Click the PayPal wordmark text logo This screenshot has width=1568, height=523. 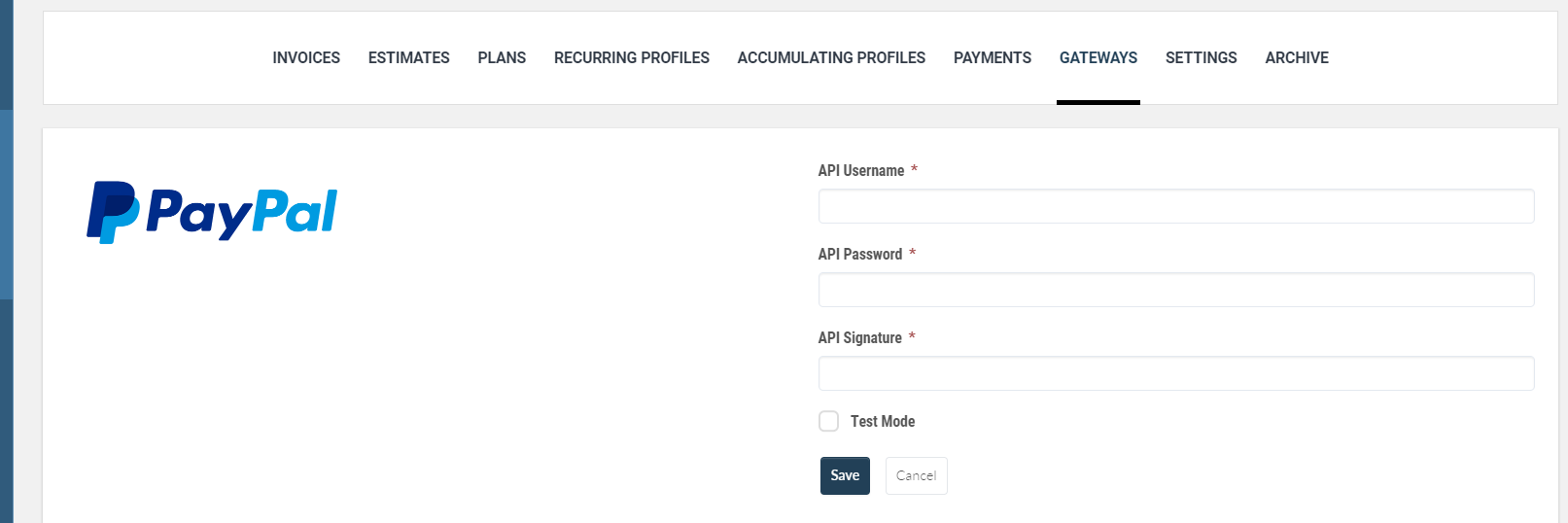(x=241, y=214)
